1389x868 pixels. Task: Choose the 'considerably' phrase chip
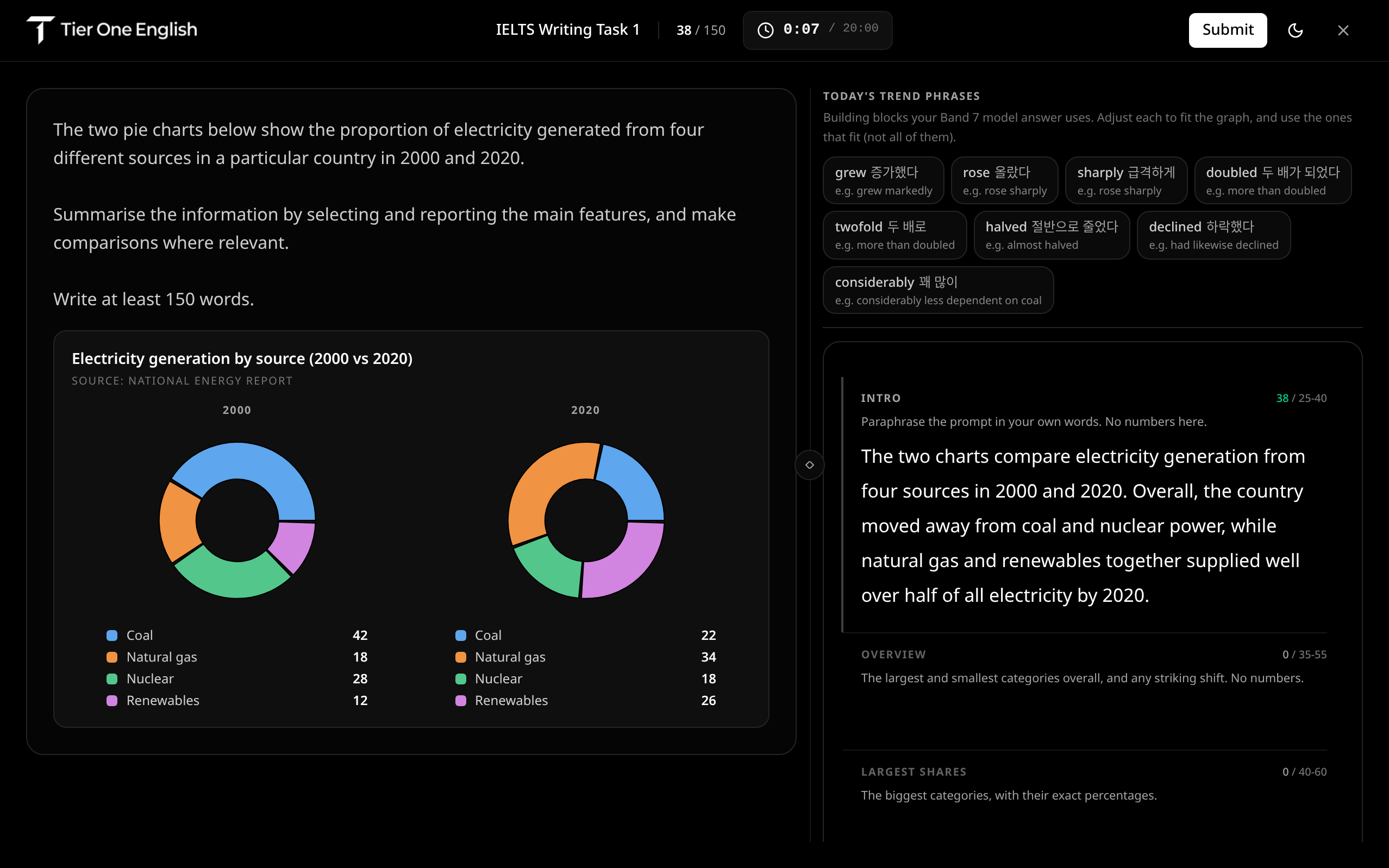click(x=937, y=290)
